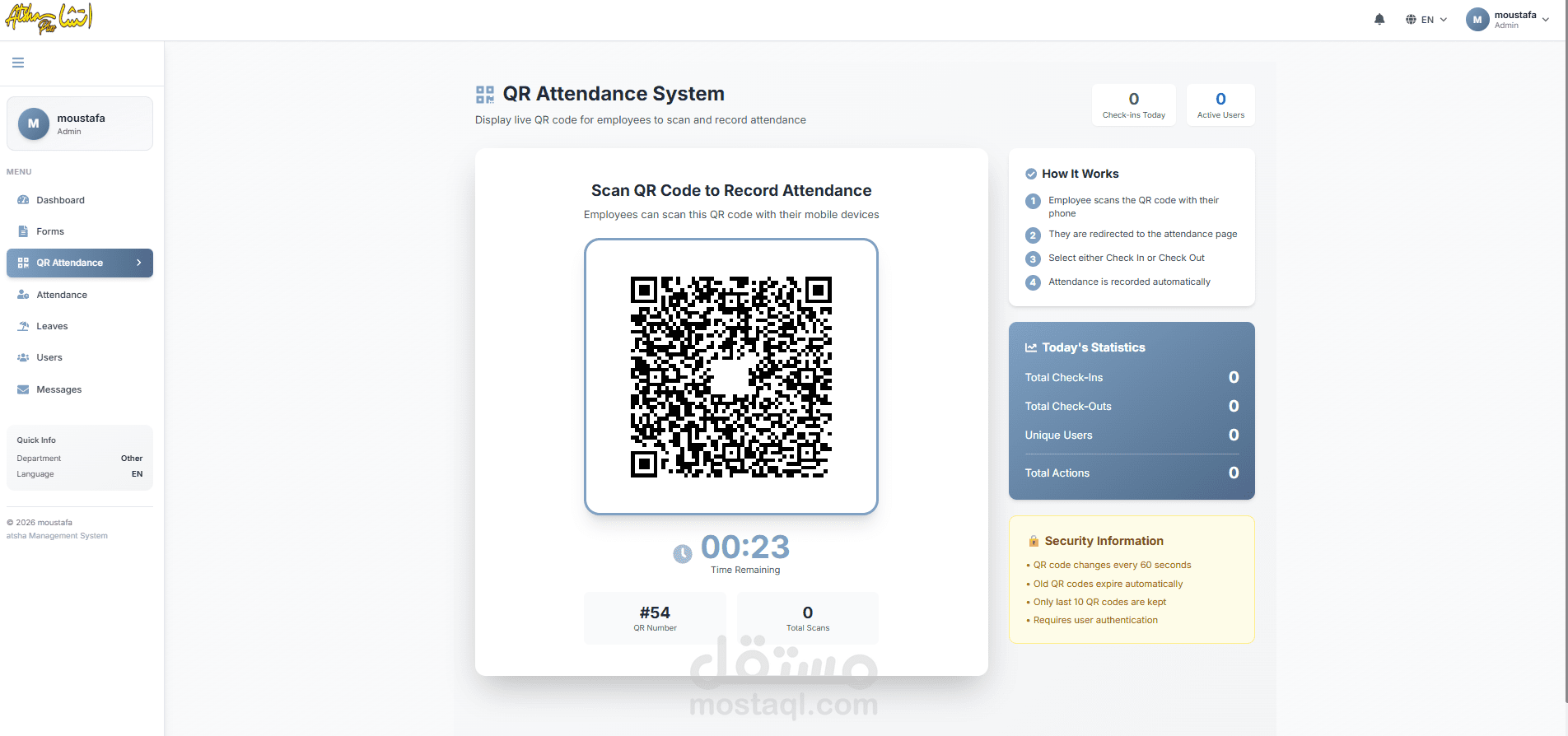1568x736 pixels.
Task: Click the Total Check-Ins row
Action: 1132,377
